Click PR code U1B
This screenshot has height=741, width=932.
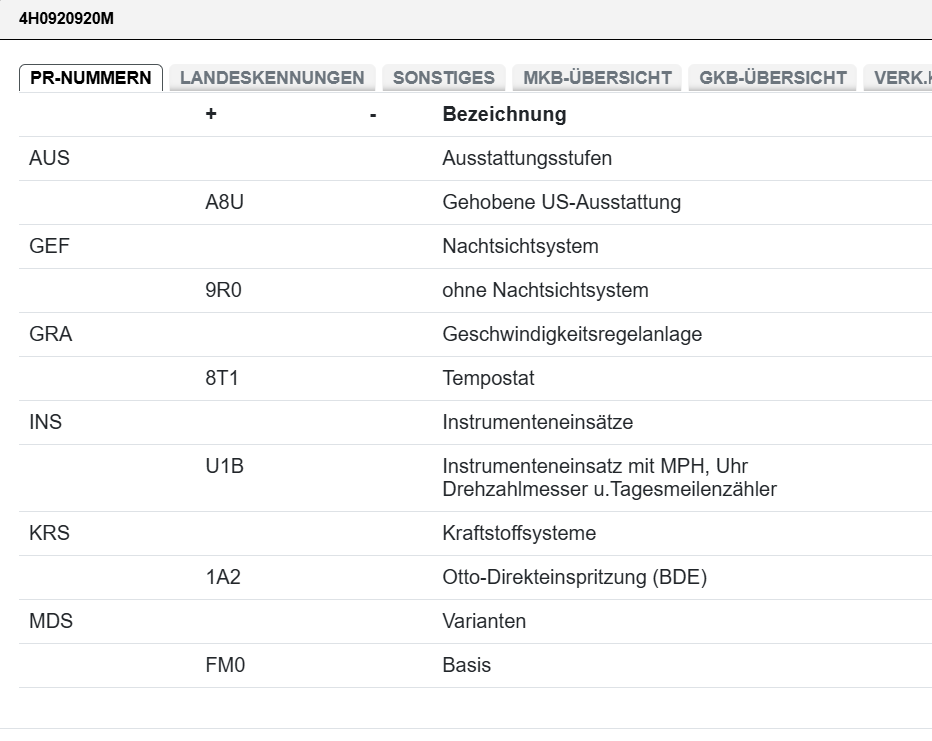pos(224,466)
